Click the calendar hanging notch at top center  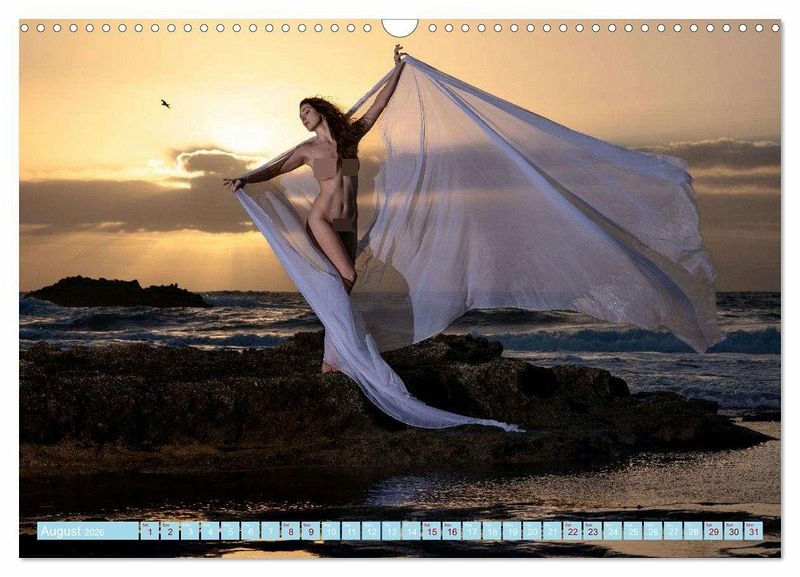point(400,28)
